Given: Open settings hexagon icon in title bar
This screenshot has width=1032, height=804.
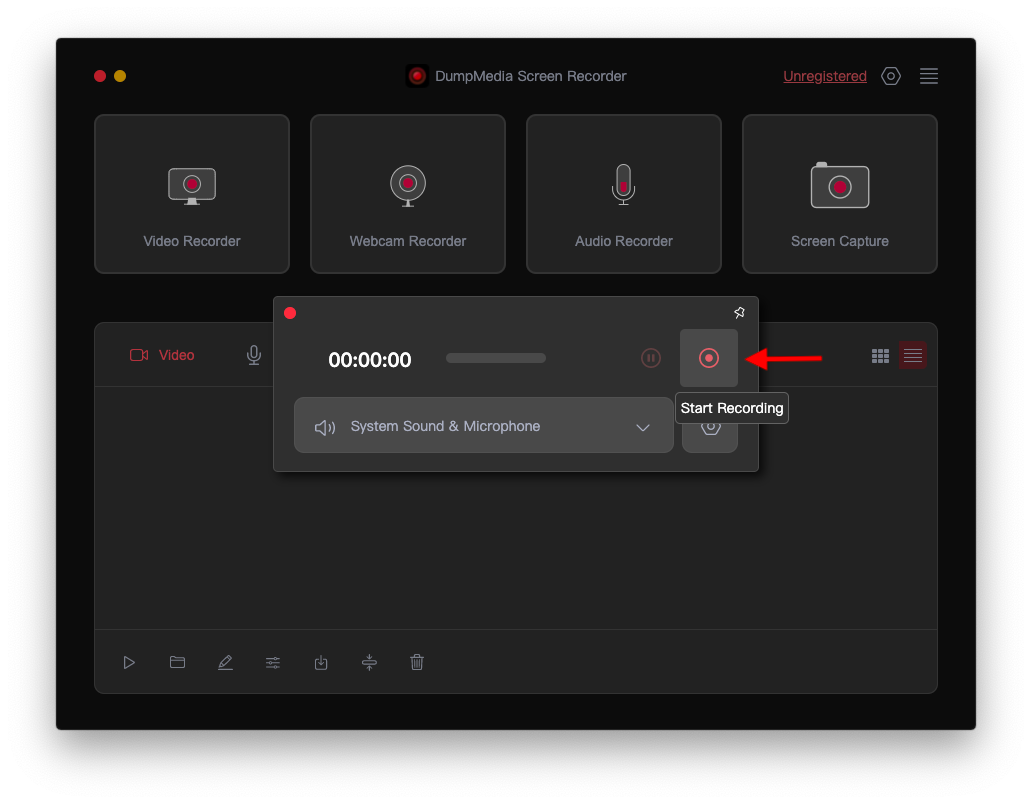Looking at the screenshot, I should [x=890, y=76].
